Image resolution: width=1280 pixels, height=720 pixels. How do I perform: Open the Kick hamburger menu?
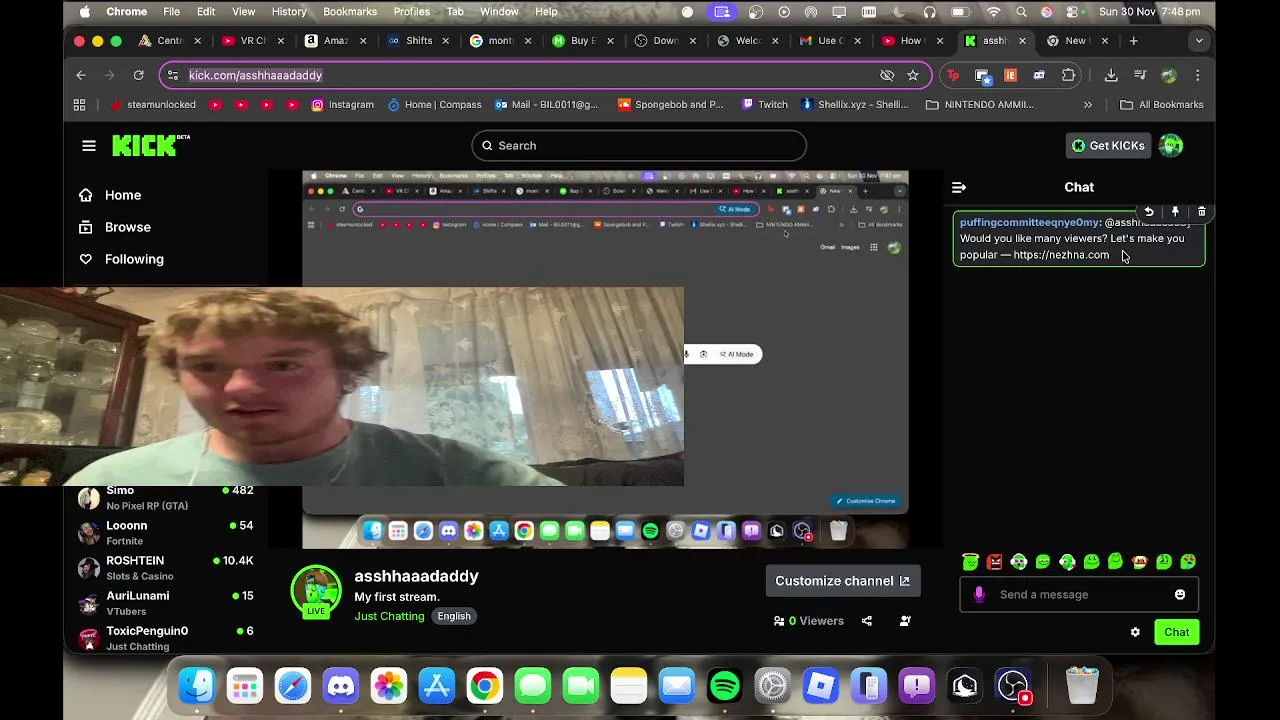pos(89,146)
